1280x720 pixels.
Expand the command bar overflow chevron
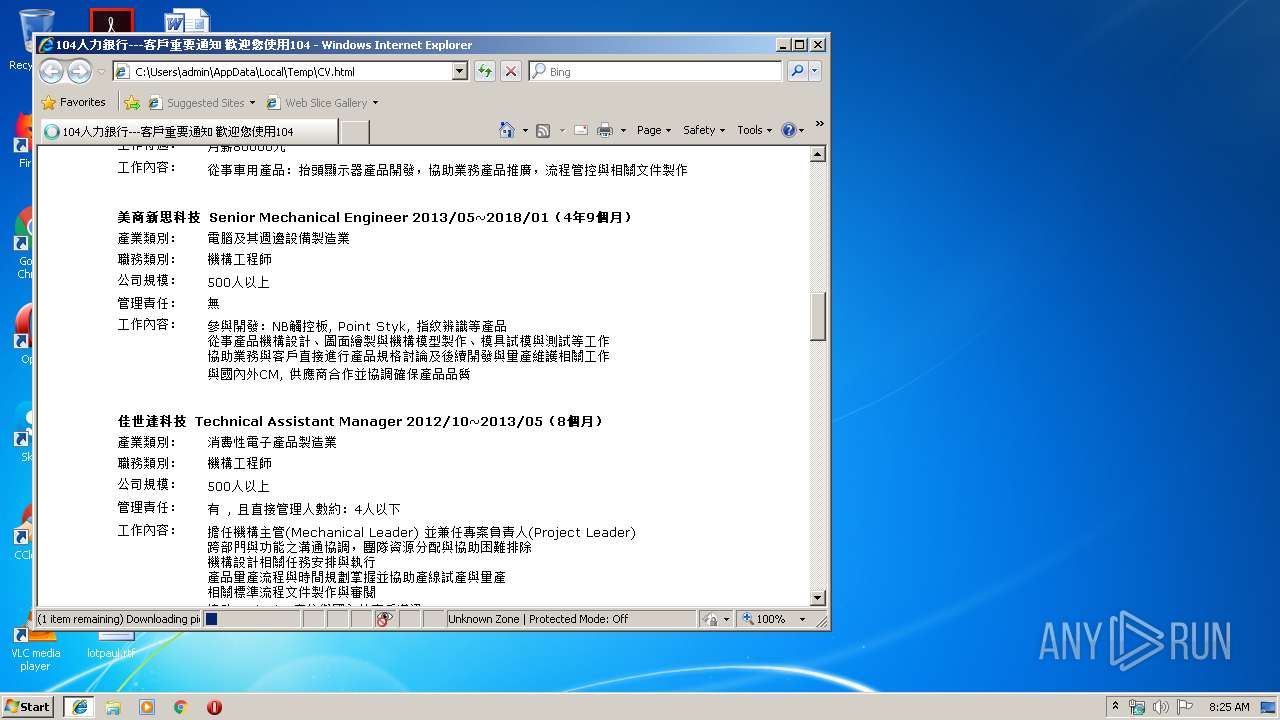[x=819, y=124]
